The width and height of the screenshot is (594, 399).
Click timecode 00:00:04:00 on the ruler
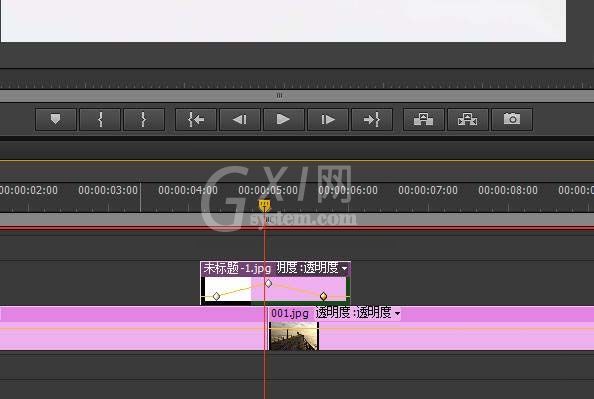(188, 190)
